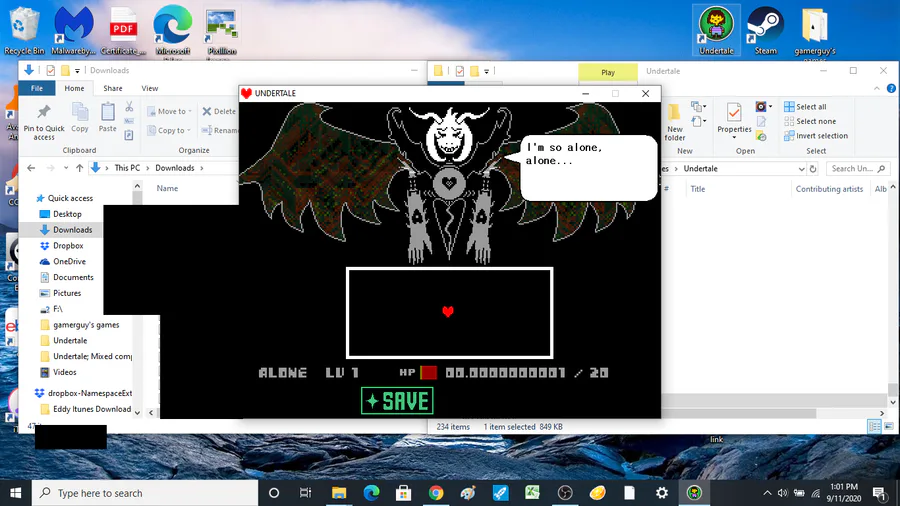Click Delete in the Organize group
900x506 pixels.
pos(219,111)
